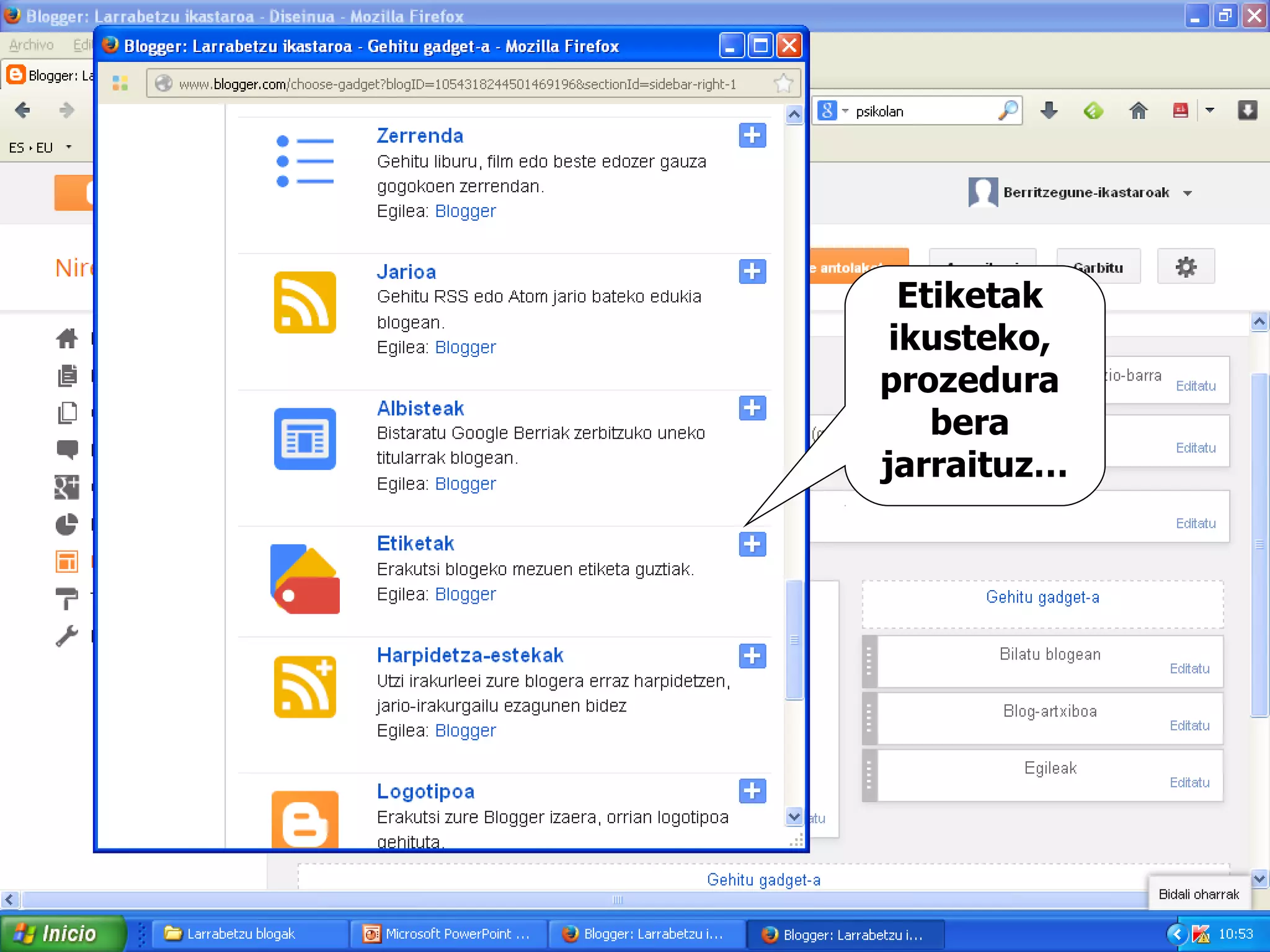Select the Blogger tab in main Firefox window
The image size is (1270, 952).
48,76
